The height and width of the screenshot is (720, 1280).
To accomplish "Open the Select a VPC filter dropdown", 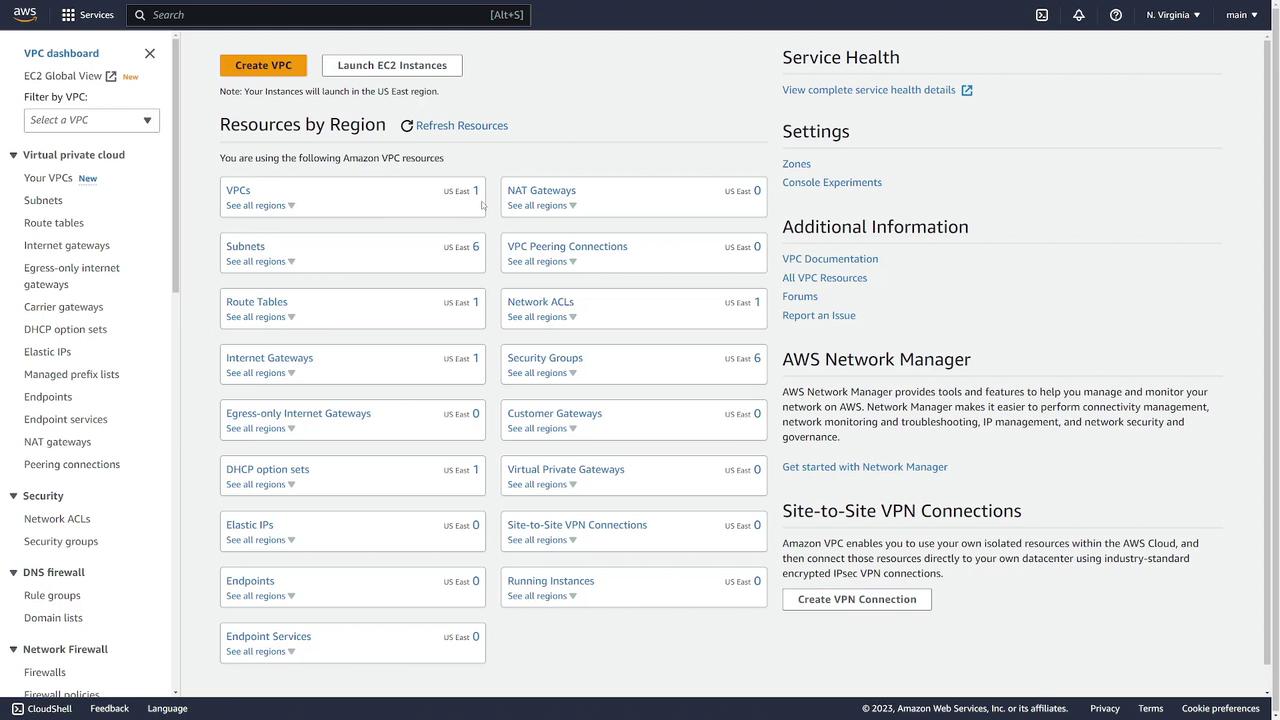I will pyautogui.click(x=91, y=120).
